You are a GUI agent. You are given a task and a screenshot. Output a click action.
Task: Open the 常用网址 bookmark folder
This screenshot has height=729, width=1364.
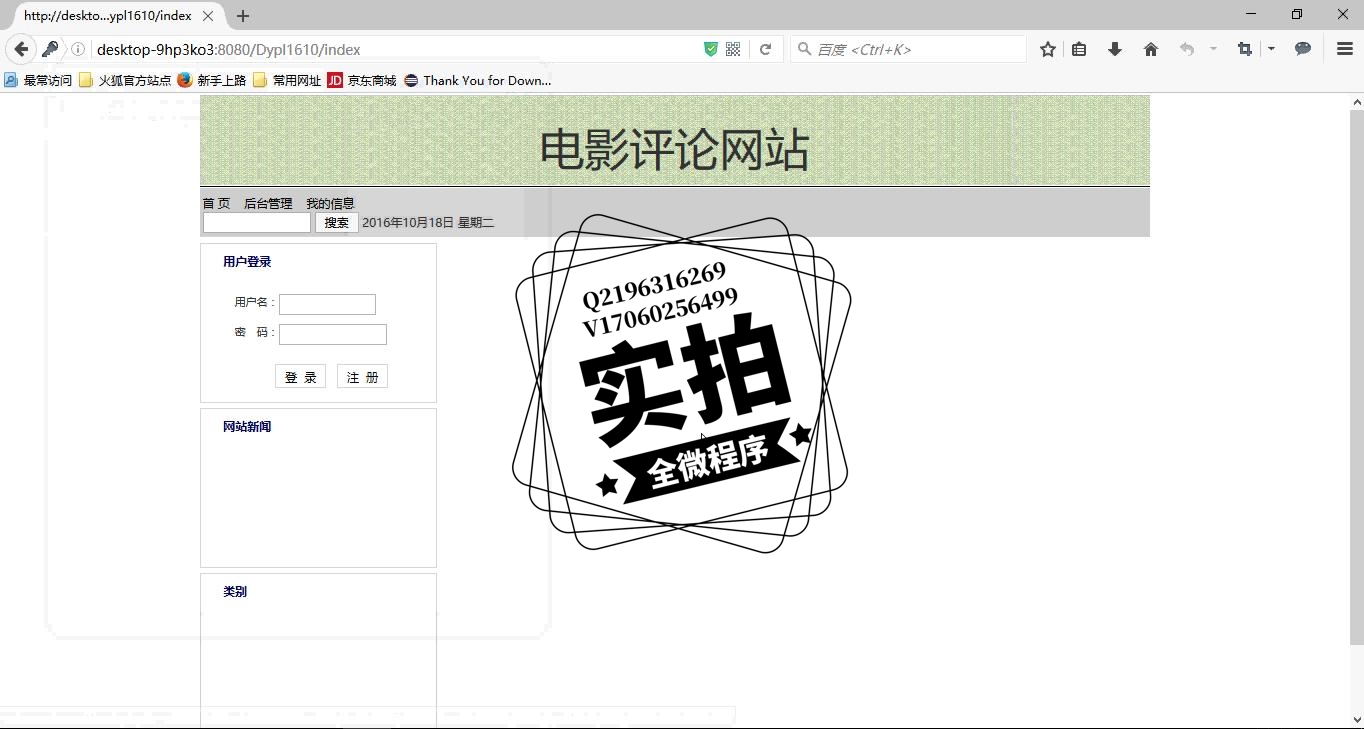coord(287,80)
